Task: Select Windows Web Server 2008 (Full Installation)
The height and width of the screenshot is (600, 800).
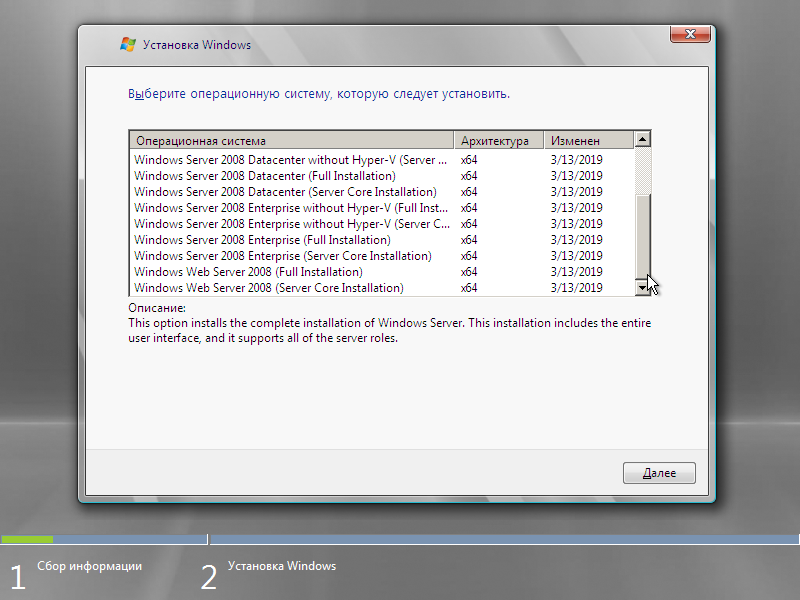Action: tap(382, 272)
